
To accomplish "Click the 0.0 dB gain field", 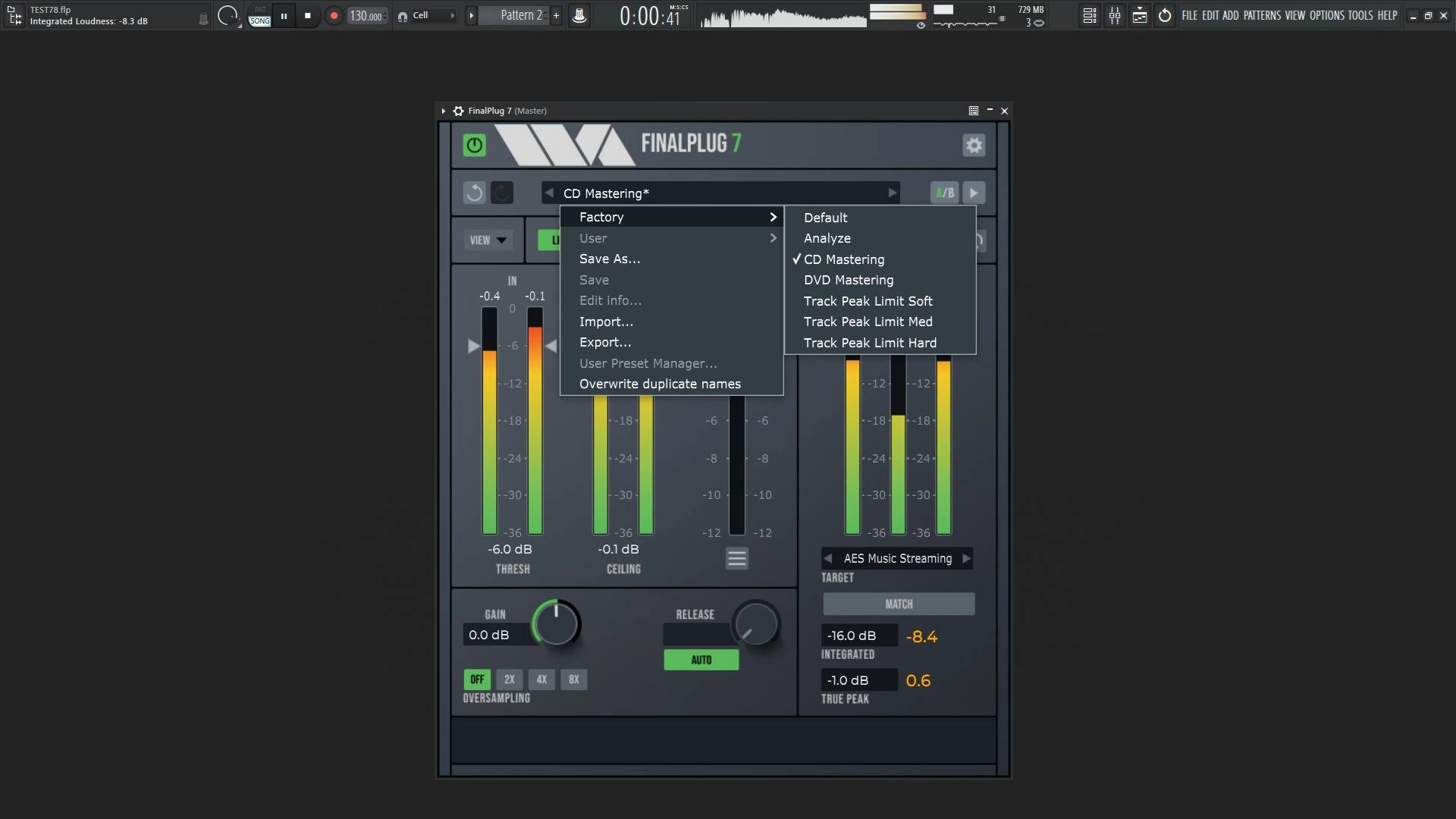I will pos(497,635).
